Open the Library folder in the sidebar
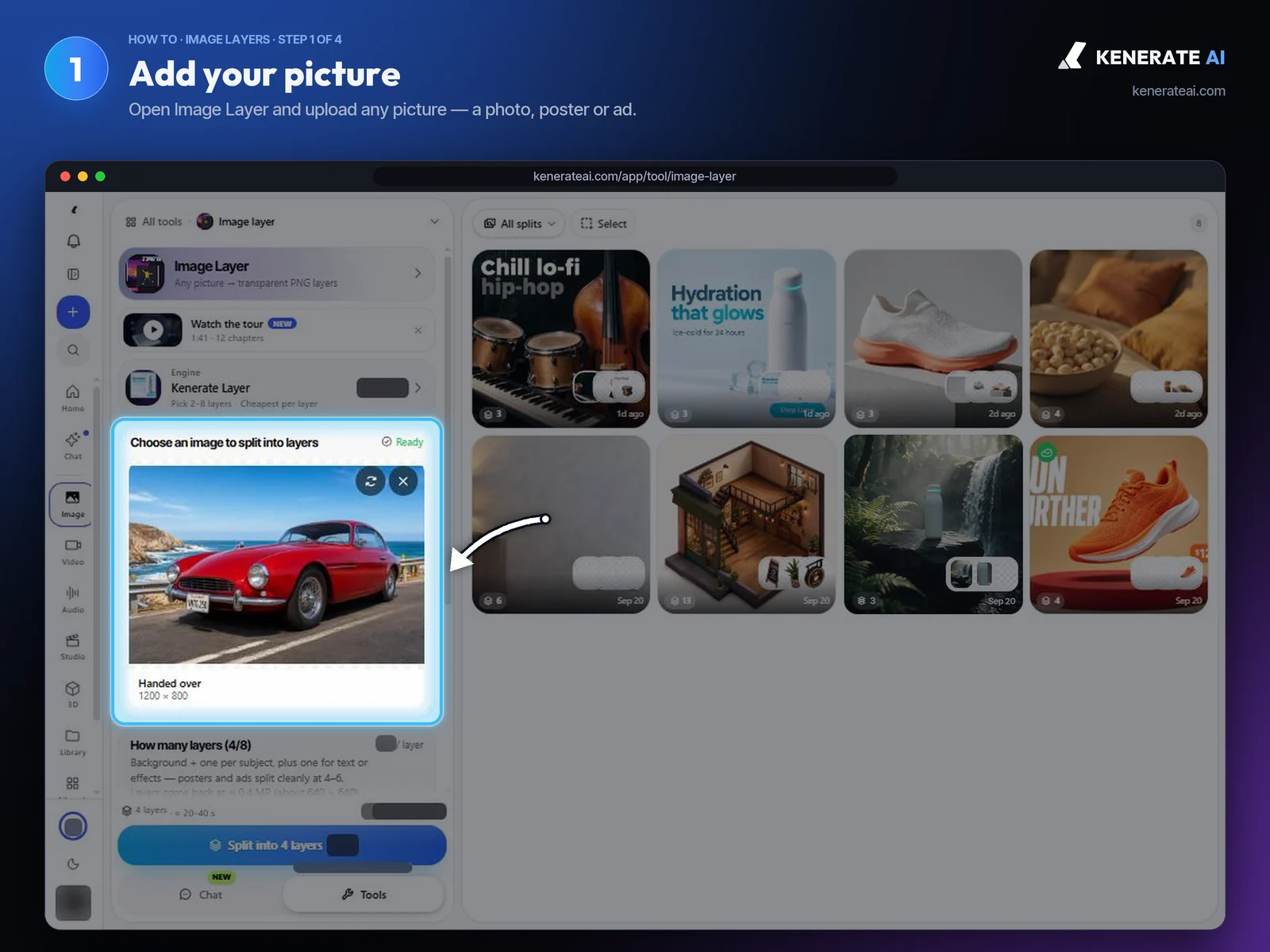1270x952 pixels. tap(73, 742)
